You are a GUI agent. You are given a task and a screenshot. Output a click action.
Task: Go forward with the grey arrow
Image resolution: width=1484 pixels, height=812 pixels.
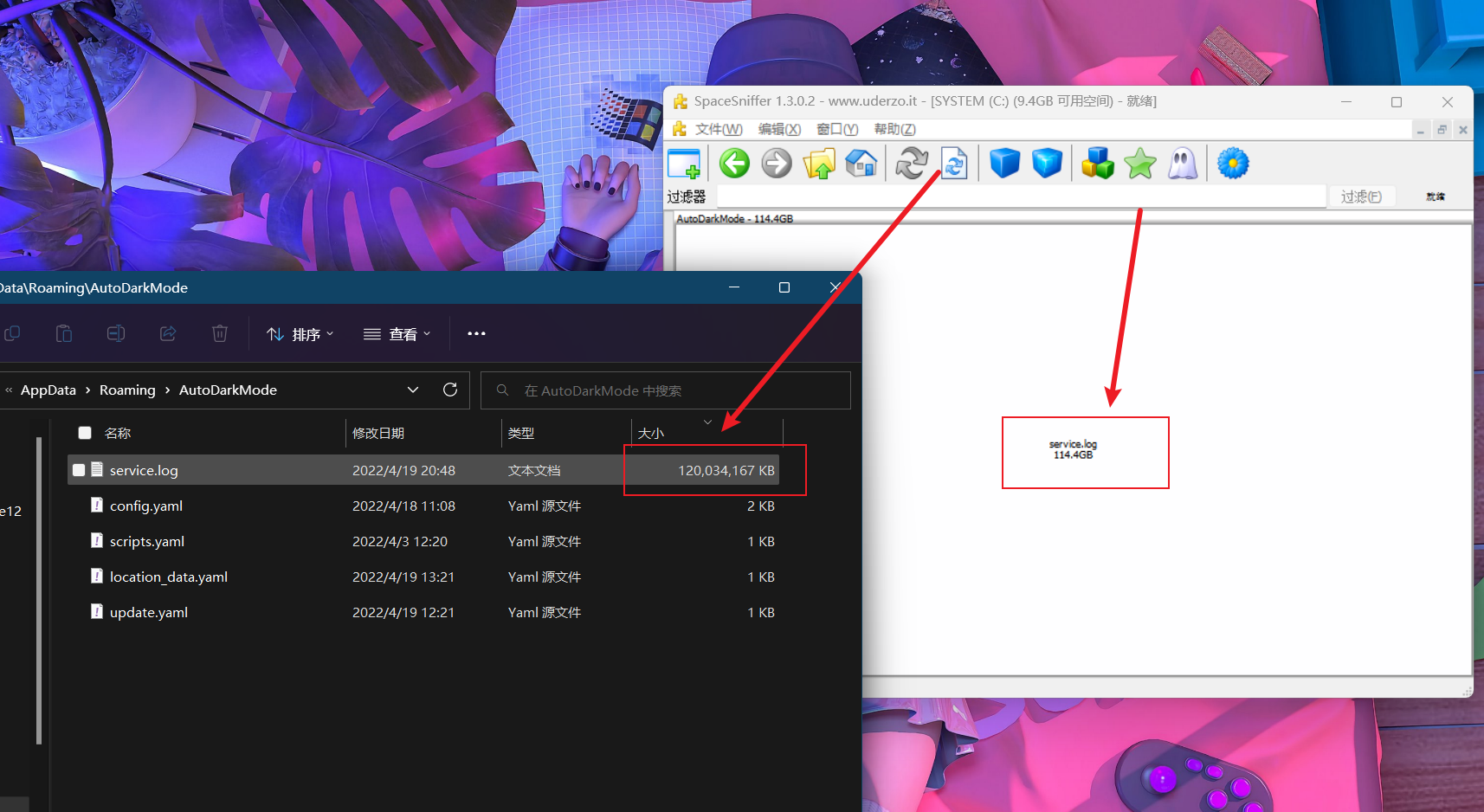(x=777, y=163)
